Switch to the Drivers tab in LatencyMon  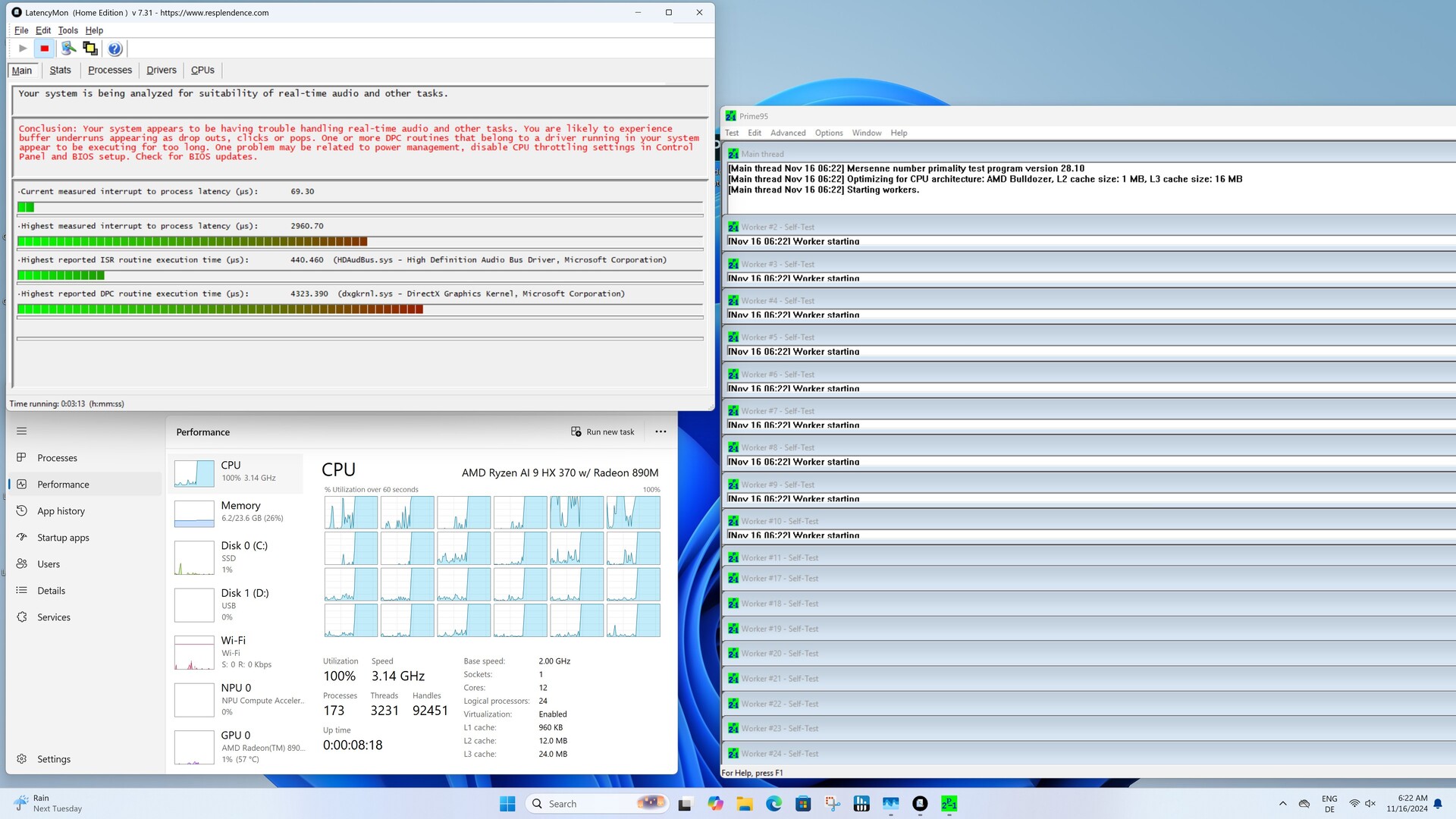click(x=161, y=70)
